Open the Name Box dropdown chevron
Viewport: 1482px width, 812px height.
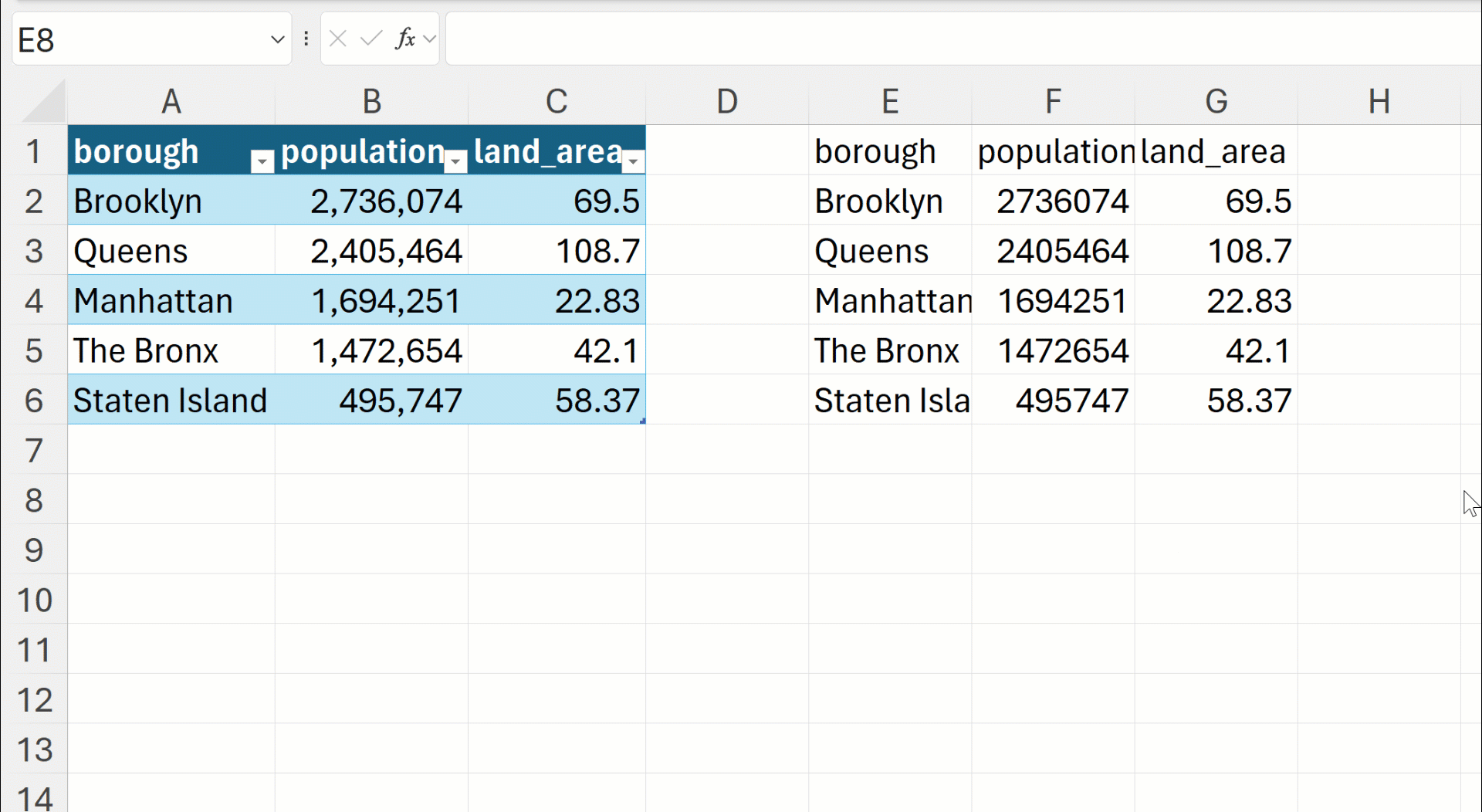point(277,39)
